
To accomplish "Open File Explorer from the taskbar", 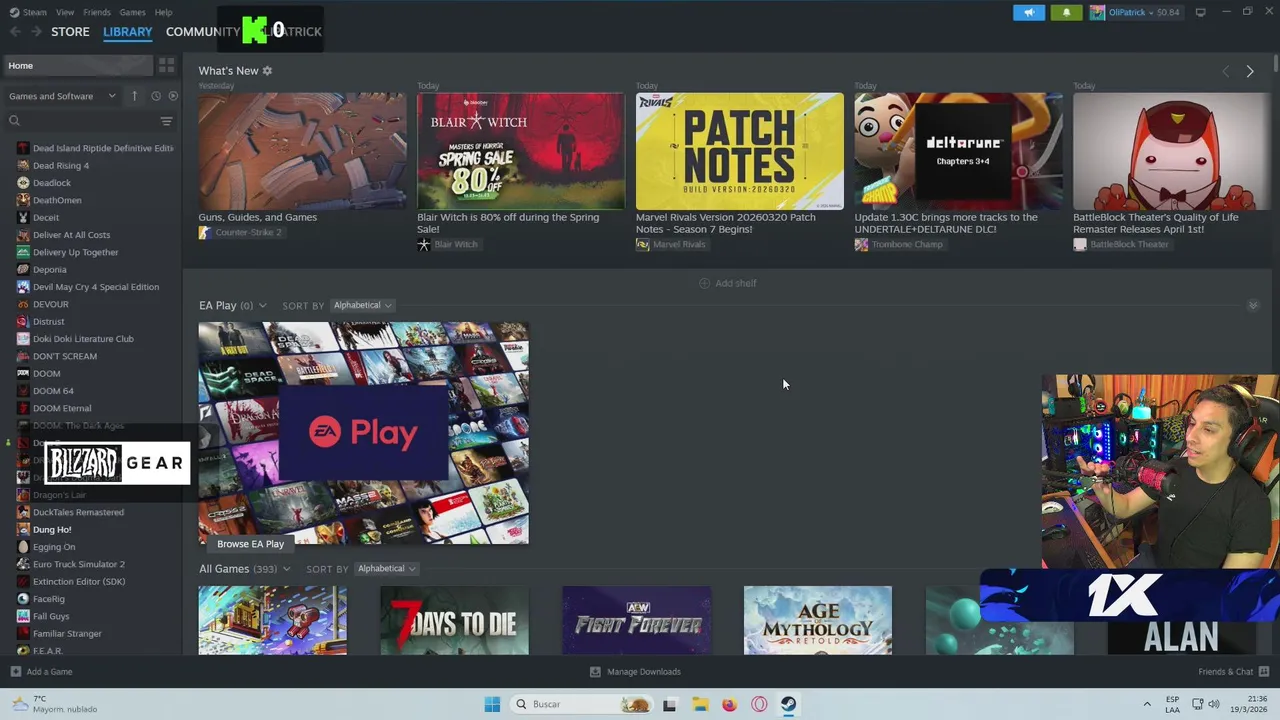I will [700, 704].
